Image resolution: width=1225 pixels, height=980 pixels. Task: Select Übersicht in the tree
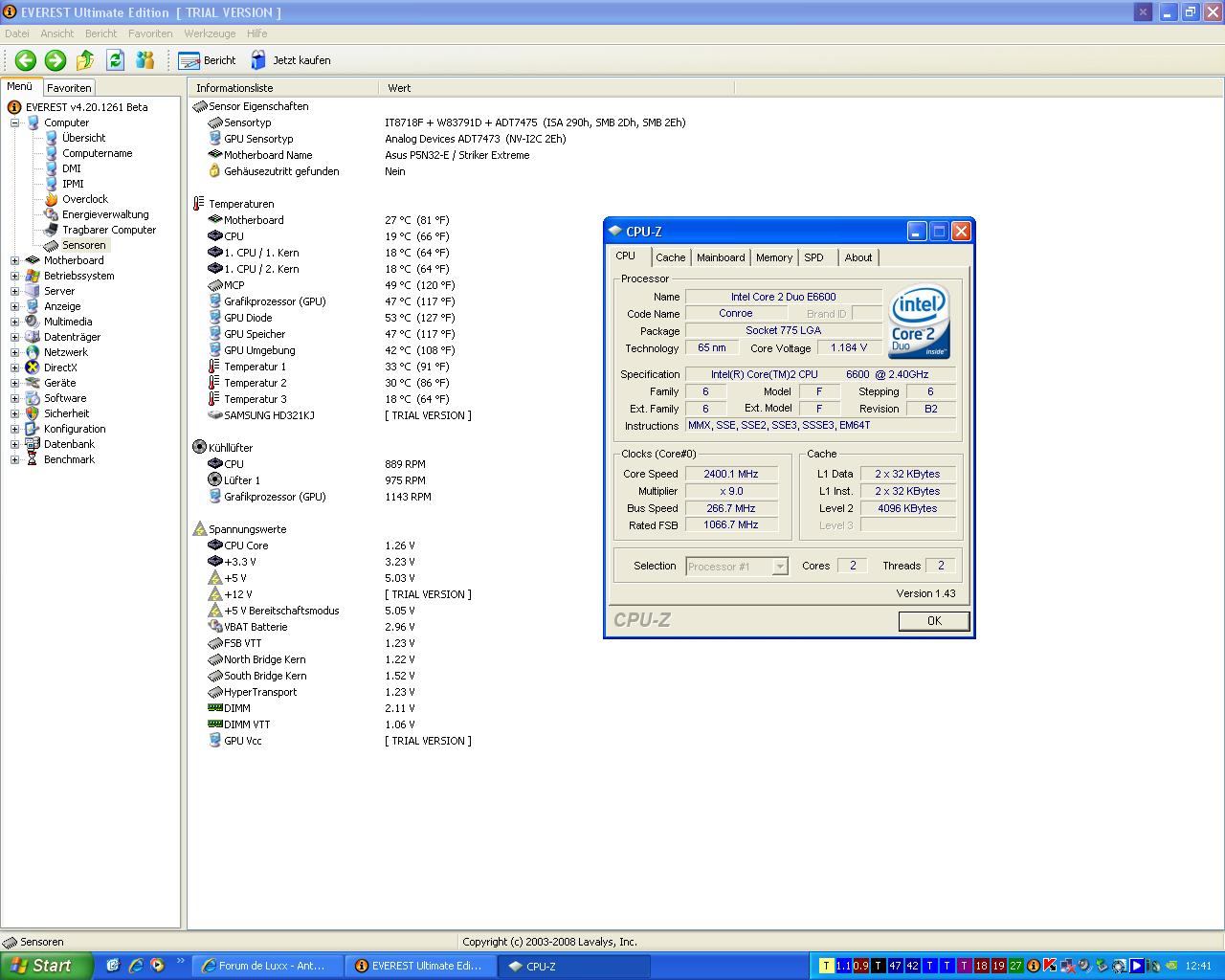pyautogui.click(x=83, y=138)
